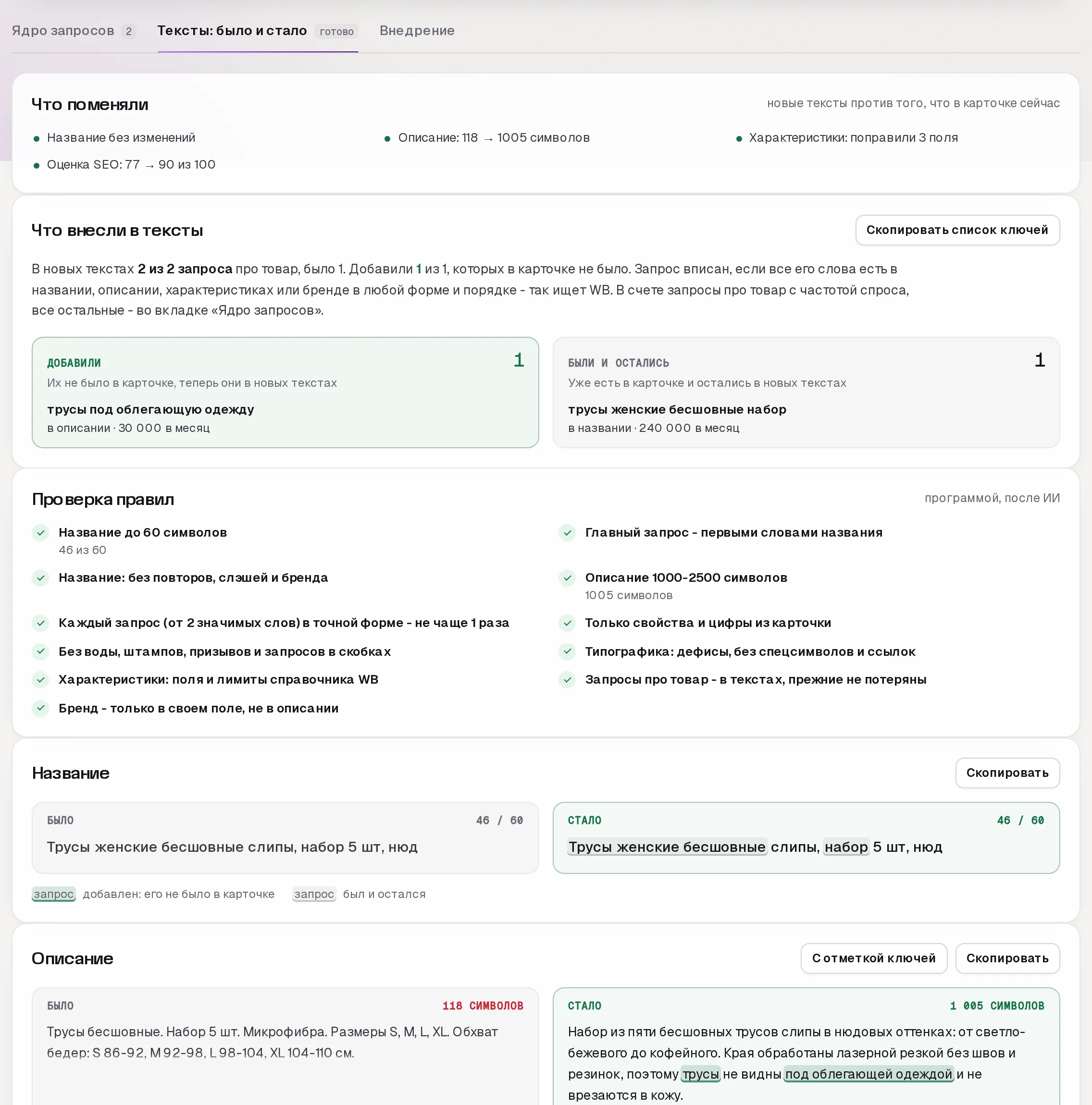Viewport: 1092px width, 1105px height.
Task: Click check icon next to «Название: без повторов, слэшей и бренда»
Action: (x=41, y=577)
